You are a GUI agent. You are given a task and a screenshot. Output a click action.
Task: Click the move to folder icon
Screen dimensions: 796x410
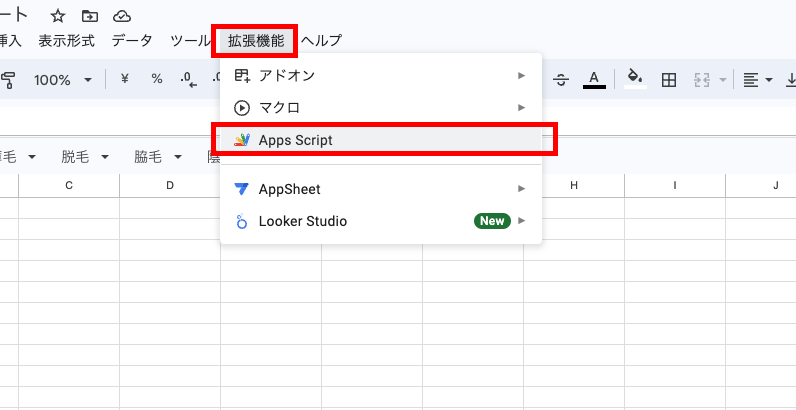[90, 16]
